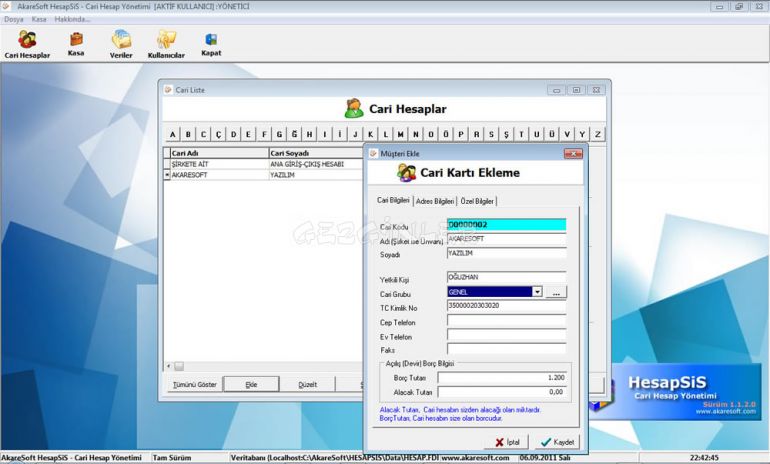770x464 pixels.
Task: Click the 06.09.2011 Salı date in status bar
Action: [x=545, y=458]
